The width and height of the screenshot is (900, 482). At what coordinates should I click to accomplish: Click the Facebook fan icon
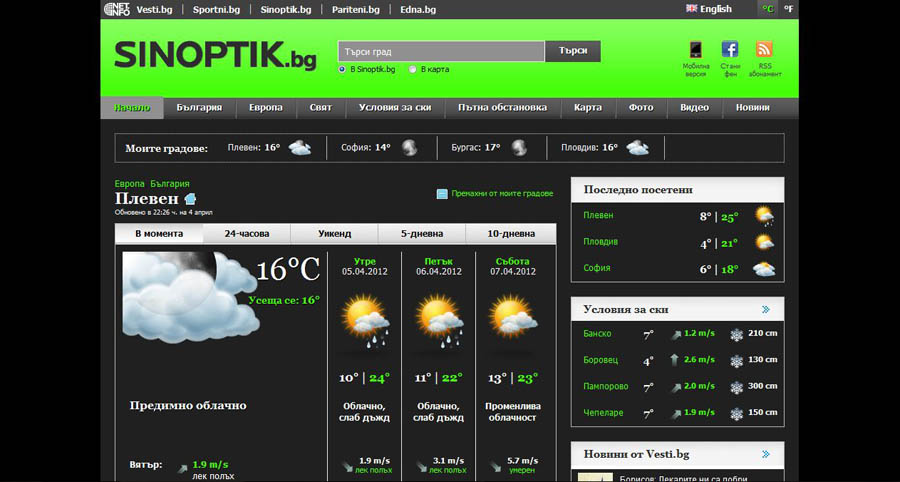(x=730, y=49)
